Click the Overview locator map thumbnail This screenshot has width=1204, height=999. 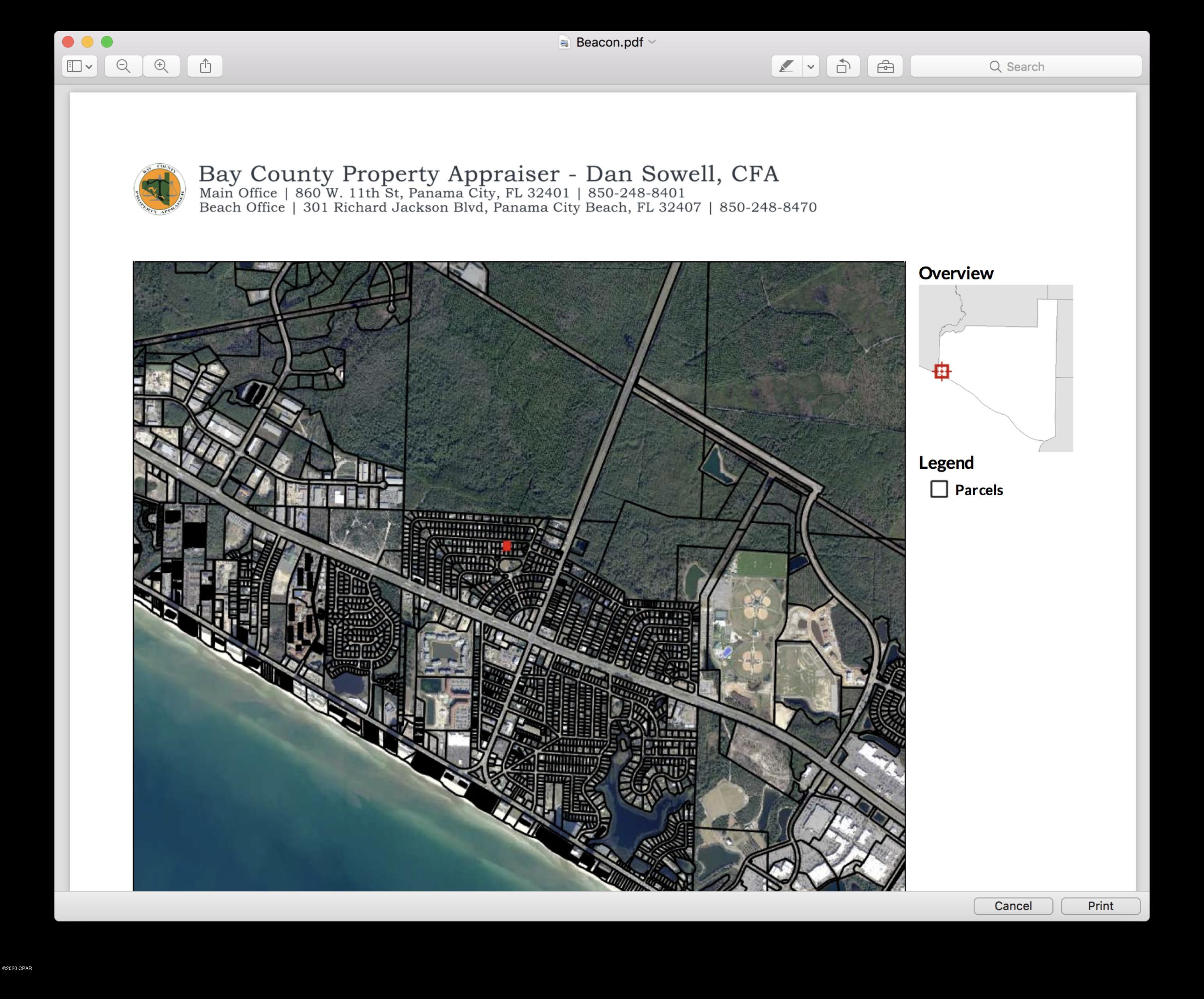click(x=995, y=368)
